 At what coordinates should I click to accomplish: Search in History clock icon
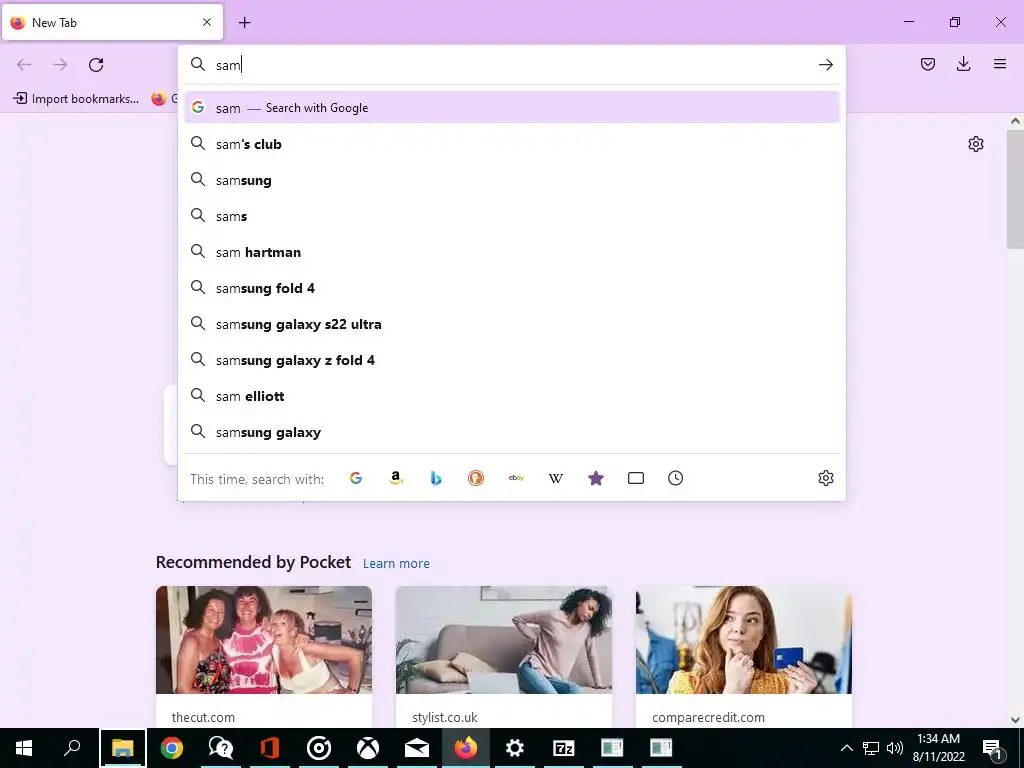[x=675, y=478]
